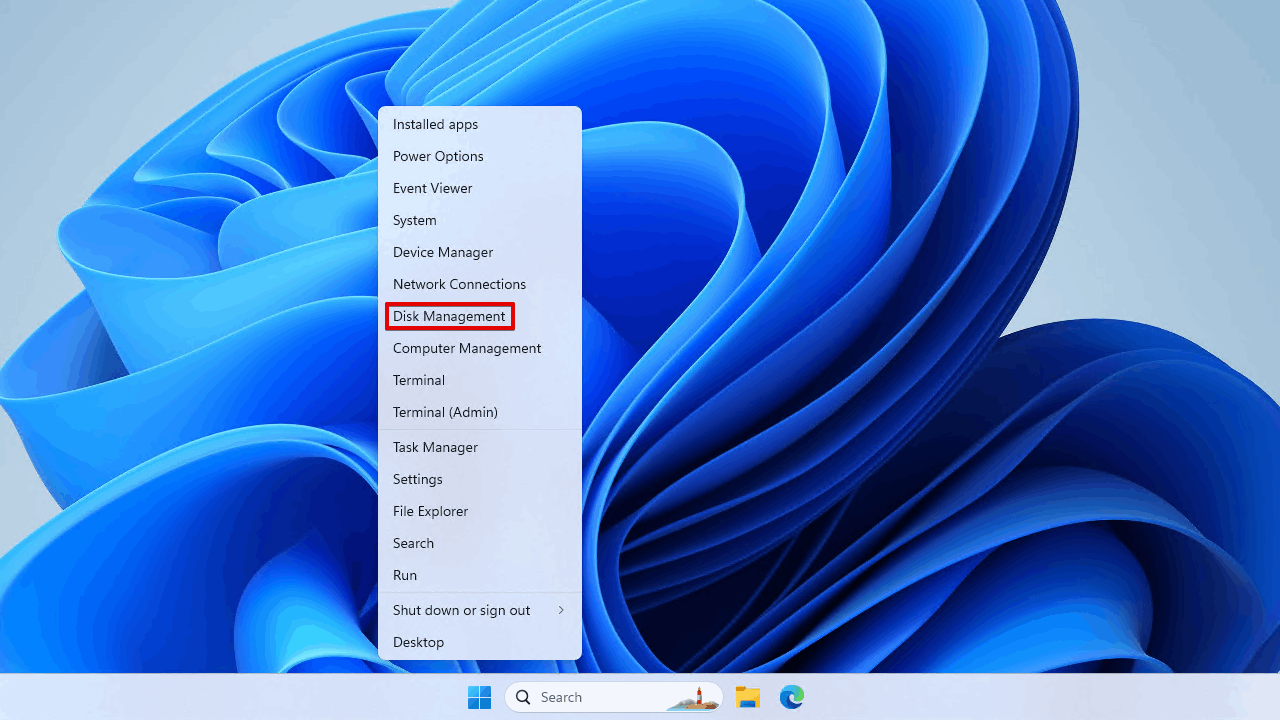Select Search in the menu

413,543
